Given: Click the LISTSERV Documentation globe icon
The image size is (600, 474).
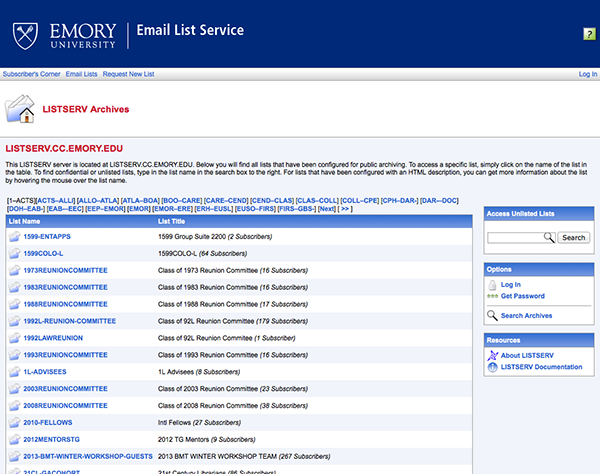Looking at the screenshot, I should coord(491,367).
